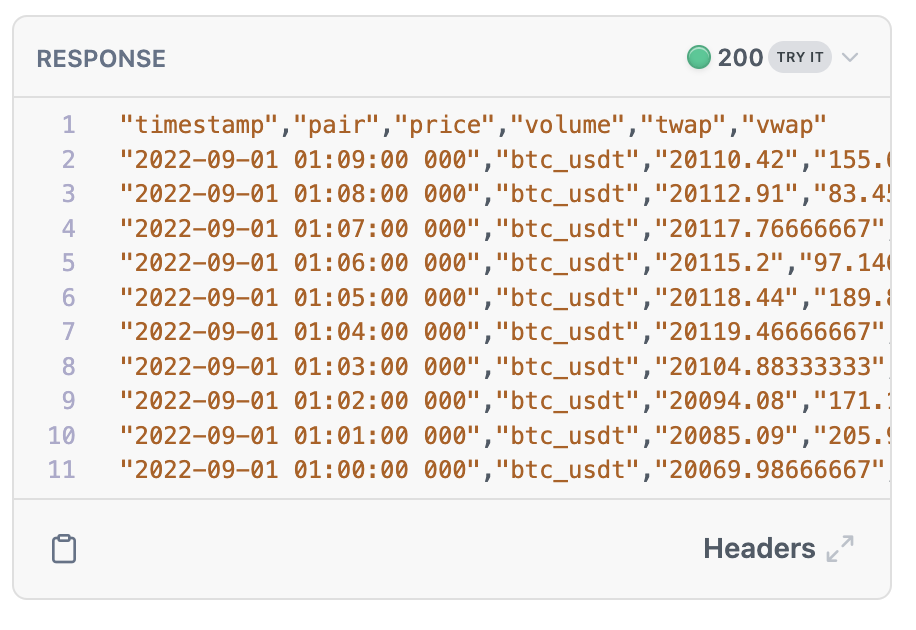
Task: Click the price value "20115.2"
Action: click(719, 263)
